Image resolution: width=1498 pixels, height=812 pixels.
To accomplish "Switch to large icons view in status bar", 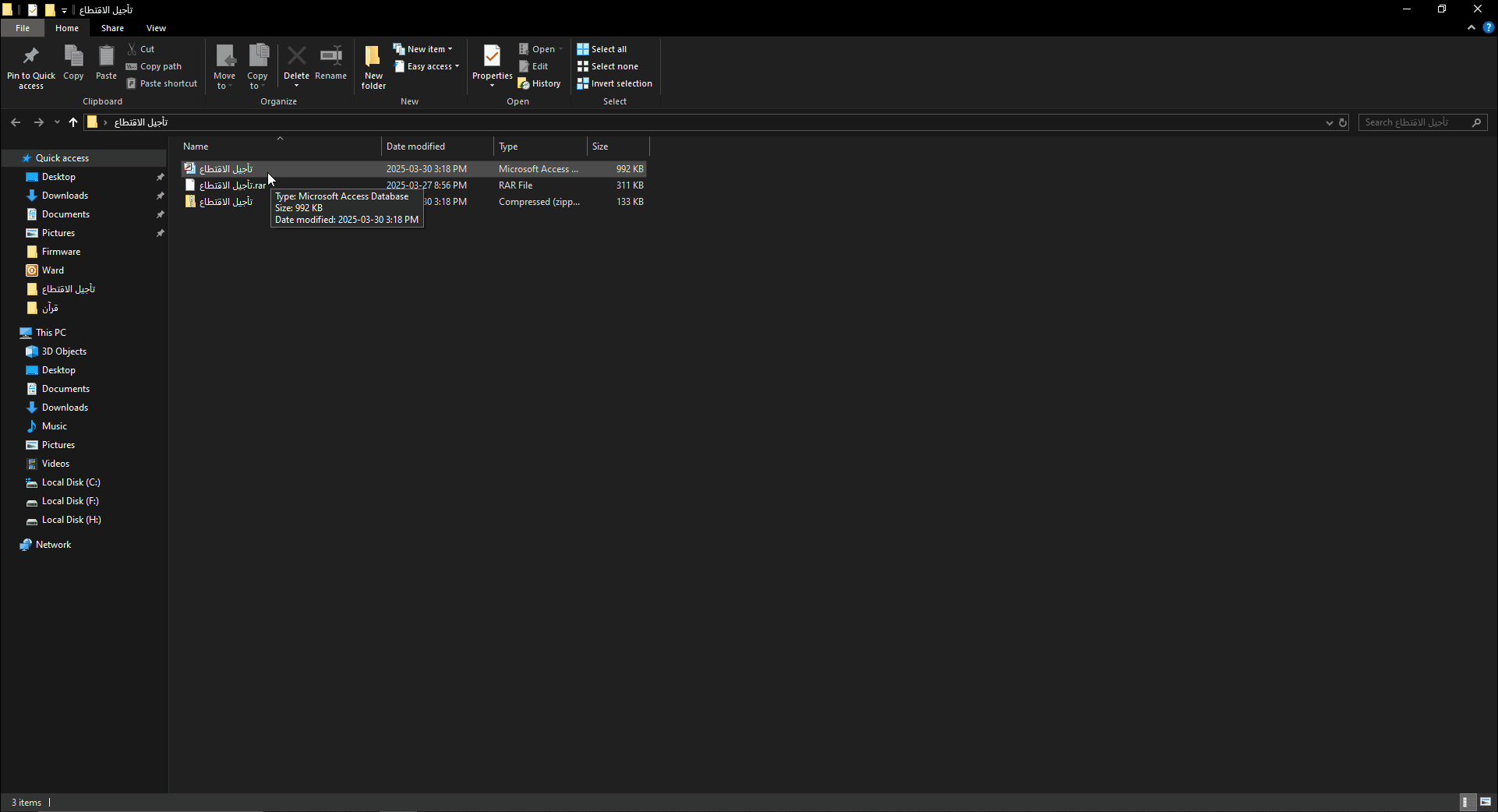I will tap(1486, 802).
